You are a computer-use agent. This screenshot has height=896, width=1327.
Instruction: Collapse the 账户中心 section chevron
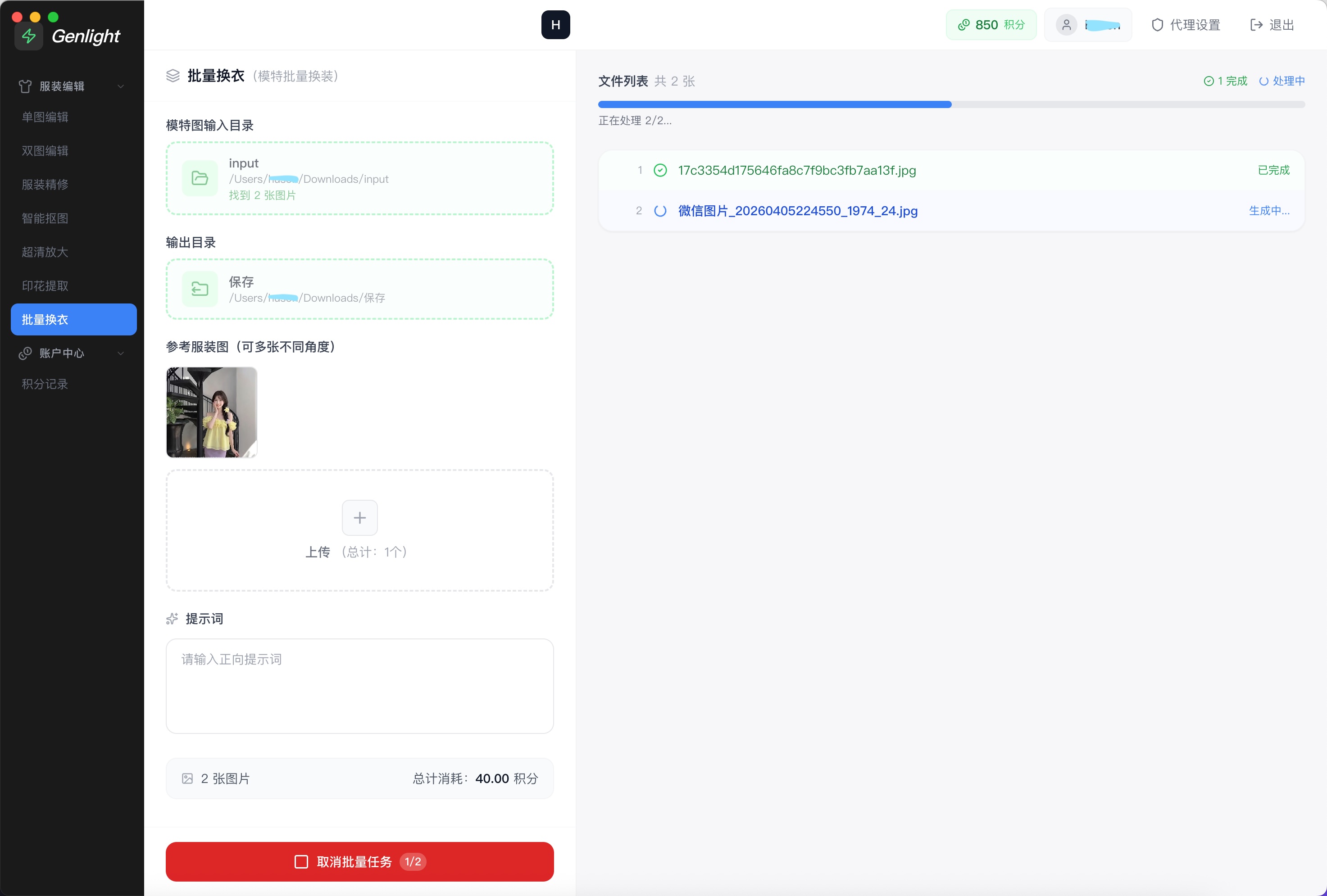tap(120, 353)
